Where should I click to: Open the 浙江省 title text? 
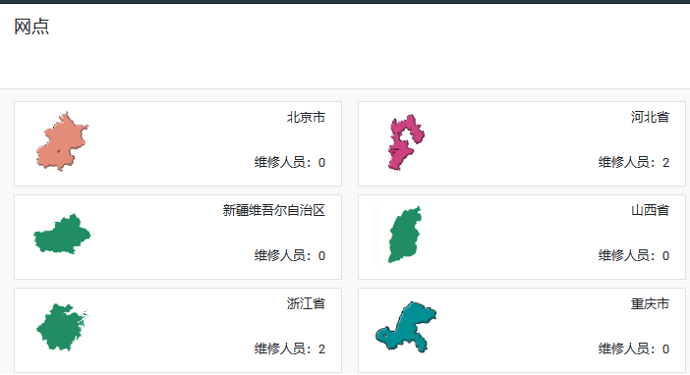(x=306, y=304)
